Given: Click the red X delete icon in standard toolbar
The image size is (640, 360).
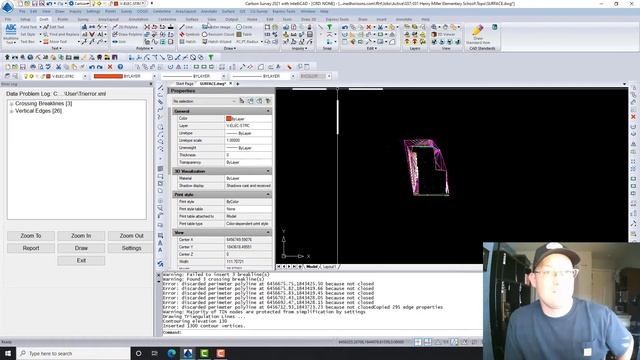Looking at the screenshot, I should pos(110,67).
